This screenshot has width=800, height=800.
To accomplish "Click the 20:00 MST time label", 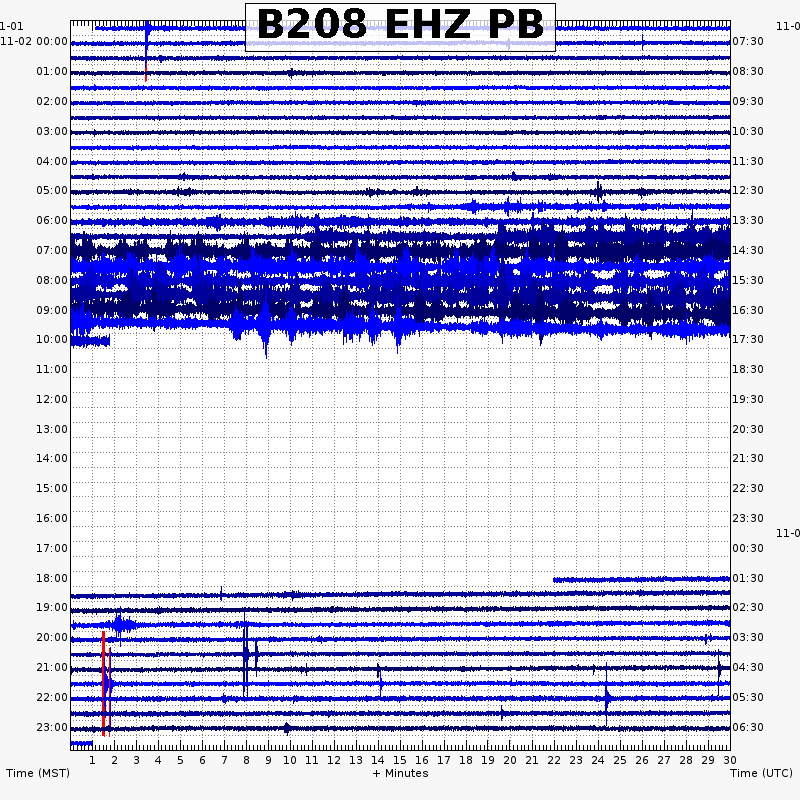I will tap(52, 637).
